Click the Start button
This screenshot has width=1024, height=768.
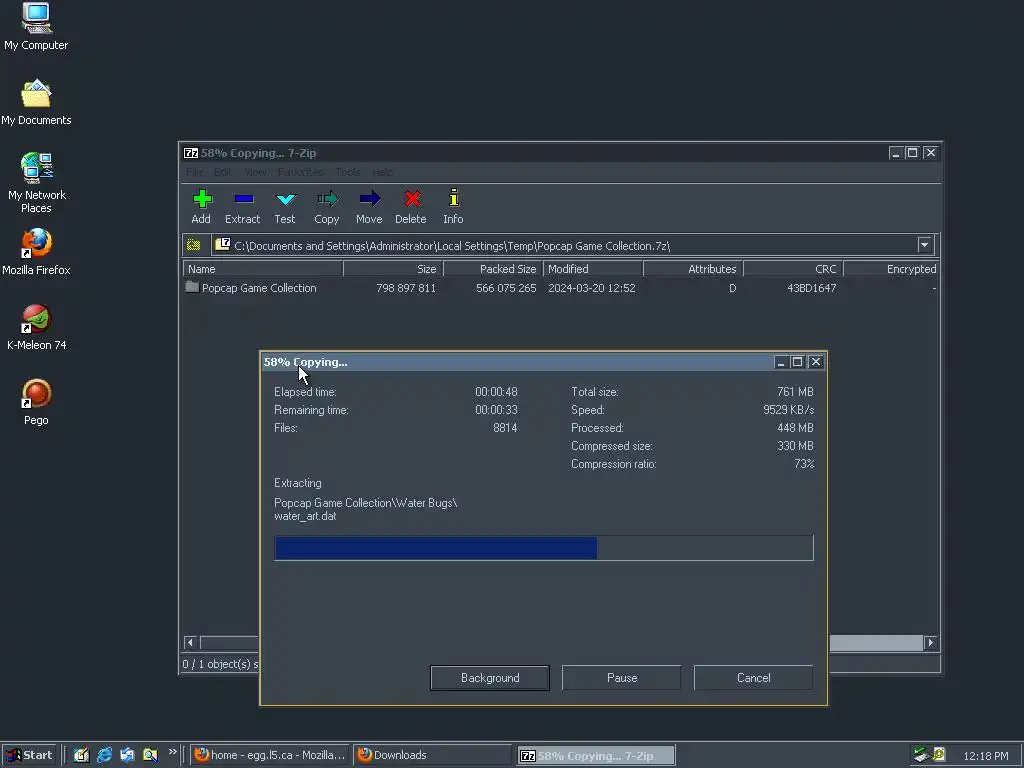29,755
